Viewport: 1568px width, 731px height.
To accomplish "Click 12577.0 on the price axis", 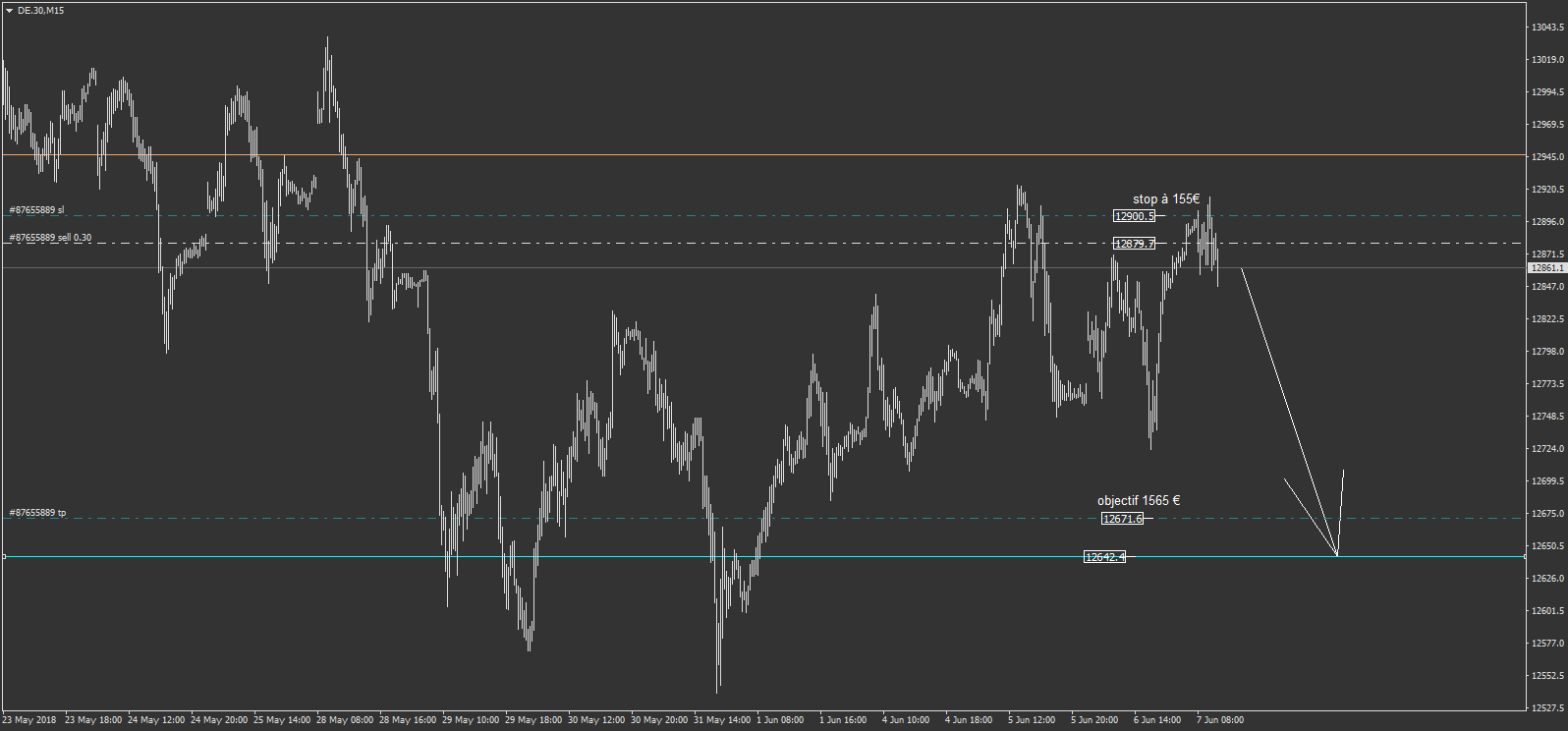I will tap(1547, 644).
